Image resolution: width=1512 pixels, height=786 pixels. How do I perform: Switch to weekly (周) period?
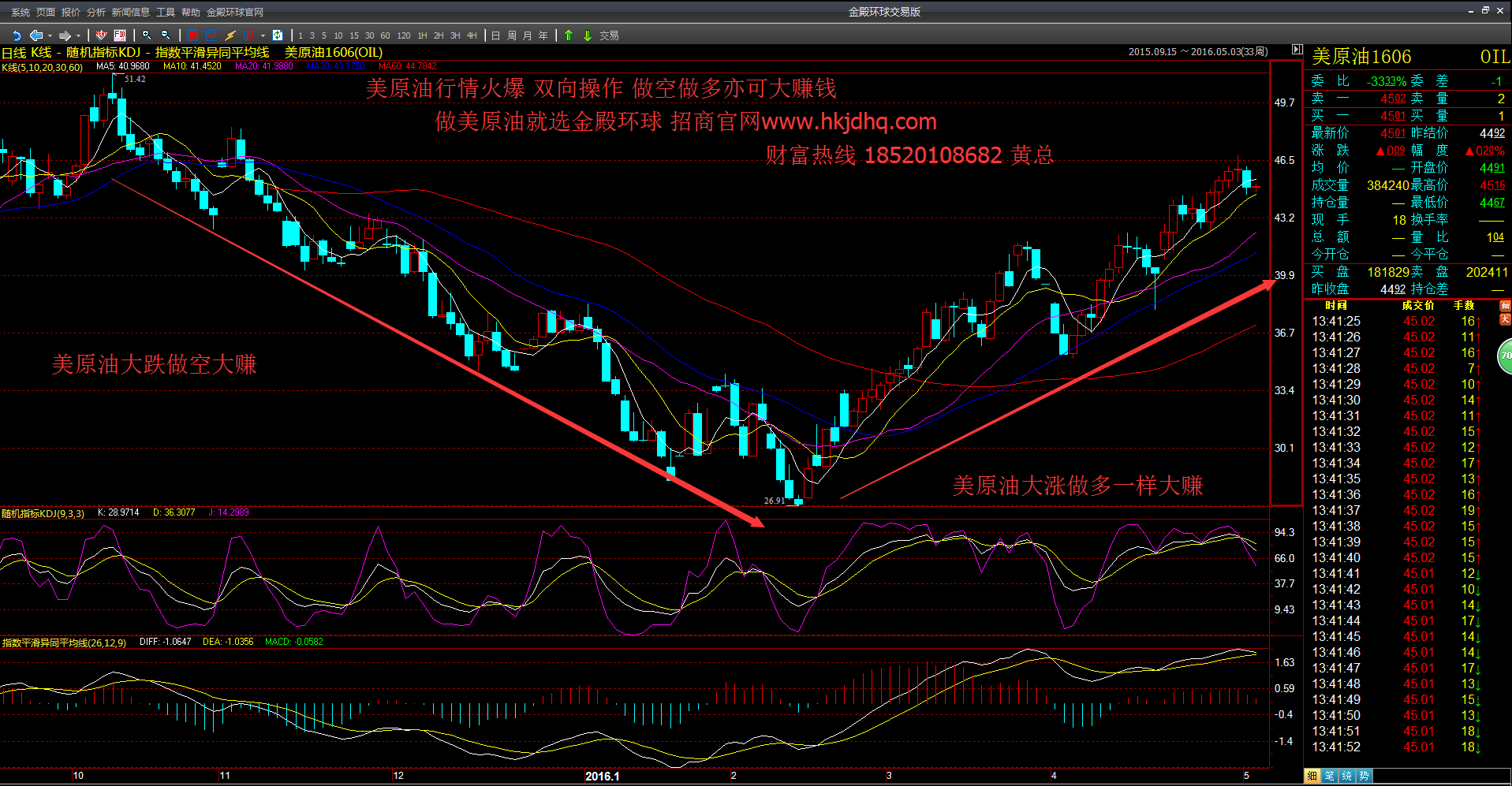(512, 35)
